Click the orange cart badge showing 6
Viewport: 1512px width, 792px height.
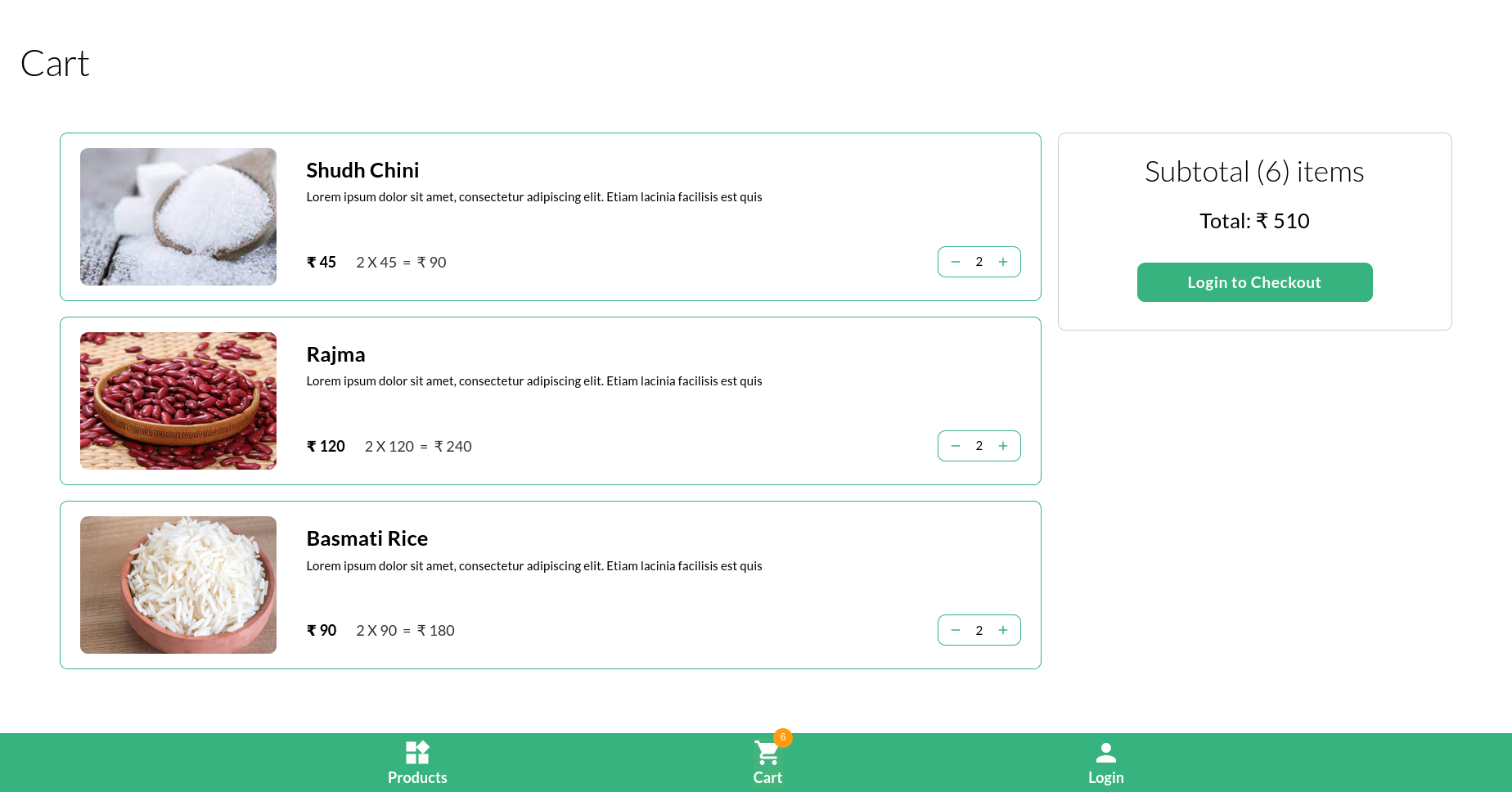pyautogui.click(x=783, y=737)
